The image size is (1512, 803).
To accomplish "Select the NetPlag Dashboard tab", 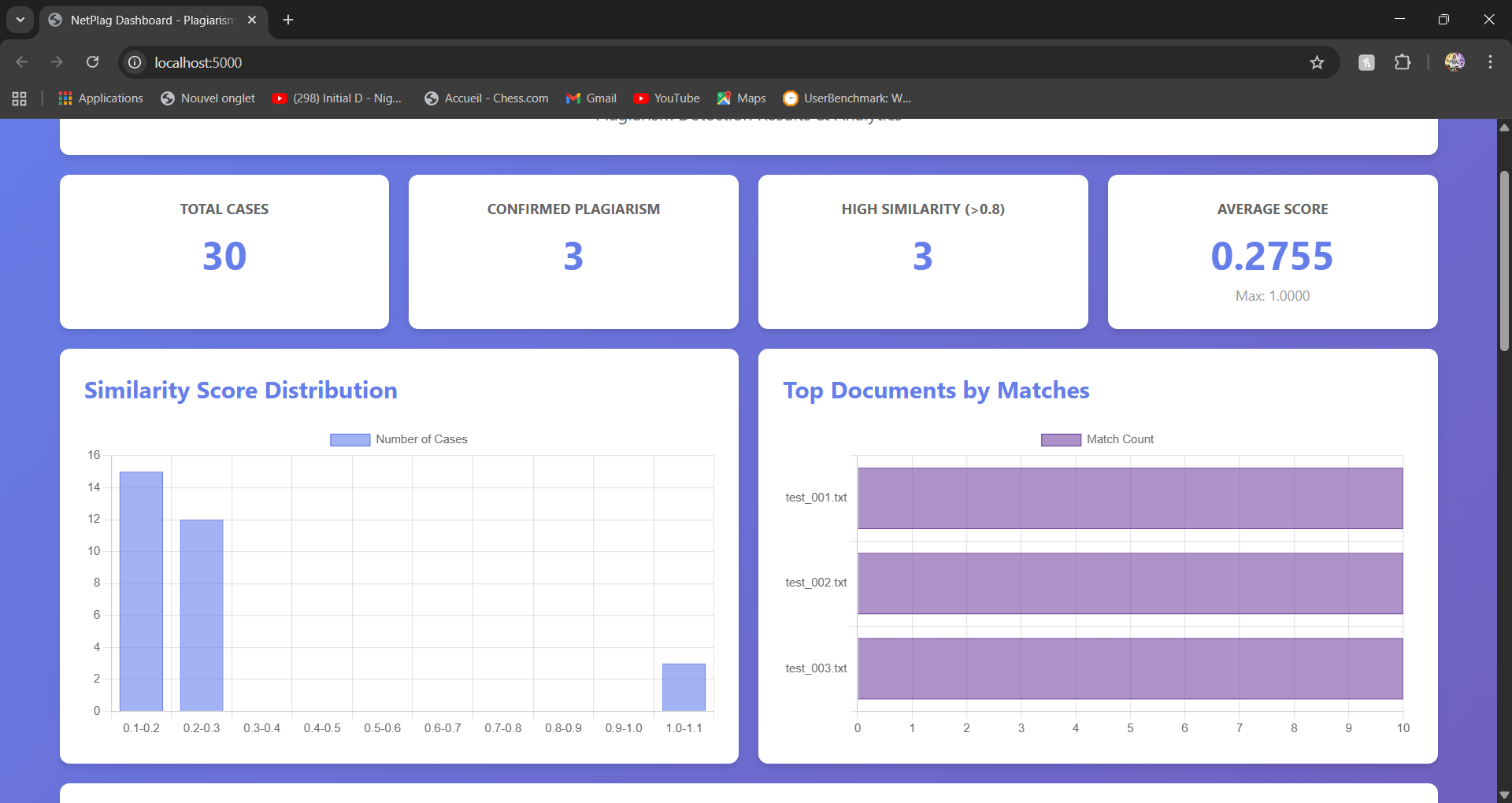I will (151, 20).
